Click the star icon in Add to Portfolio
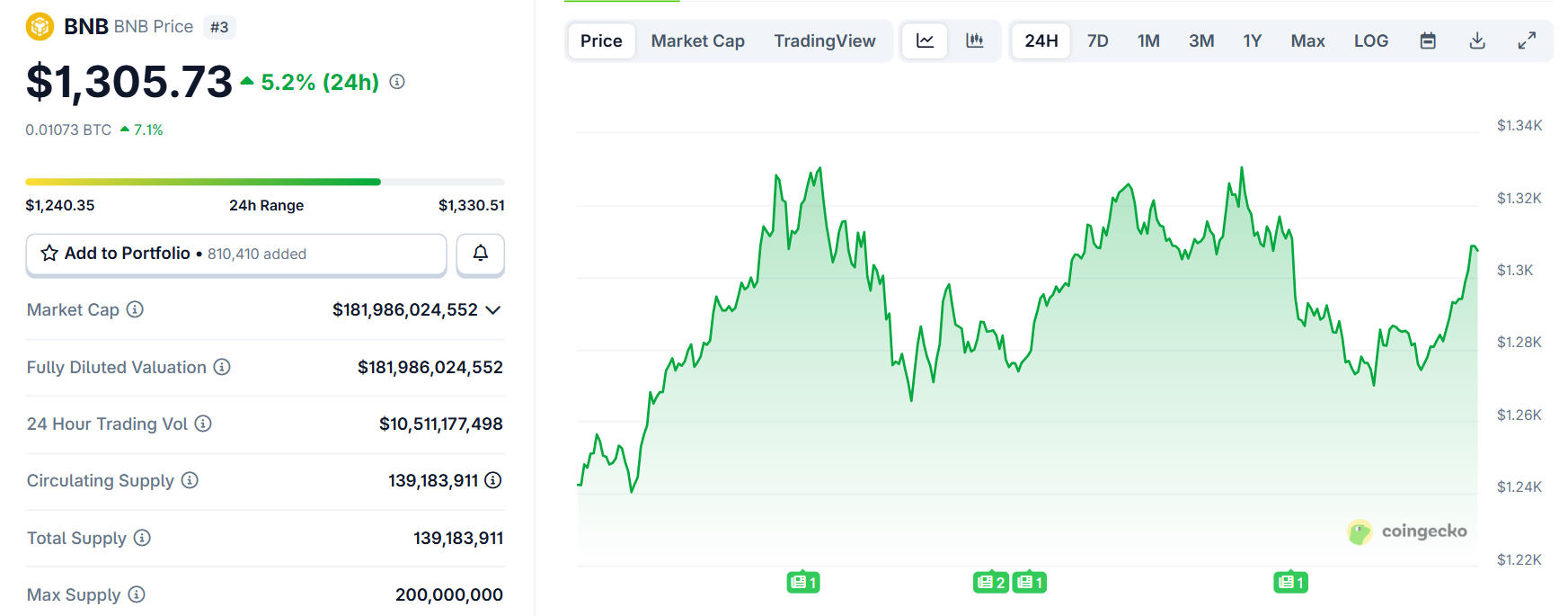The height and width of the screenshot is (616, 1568). 49,254
